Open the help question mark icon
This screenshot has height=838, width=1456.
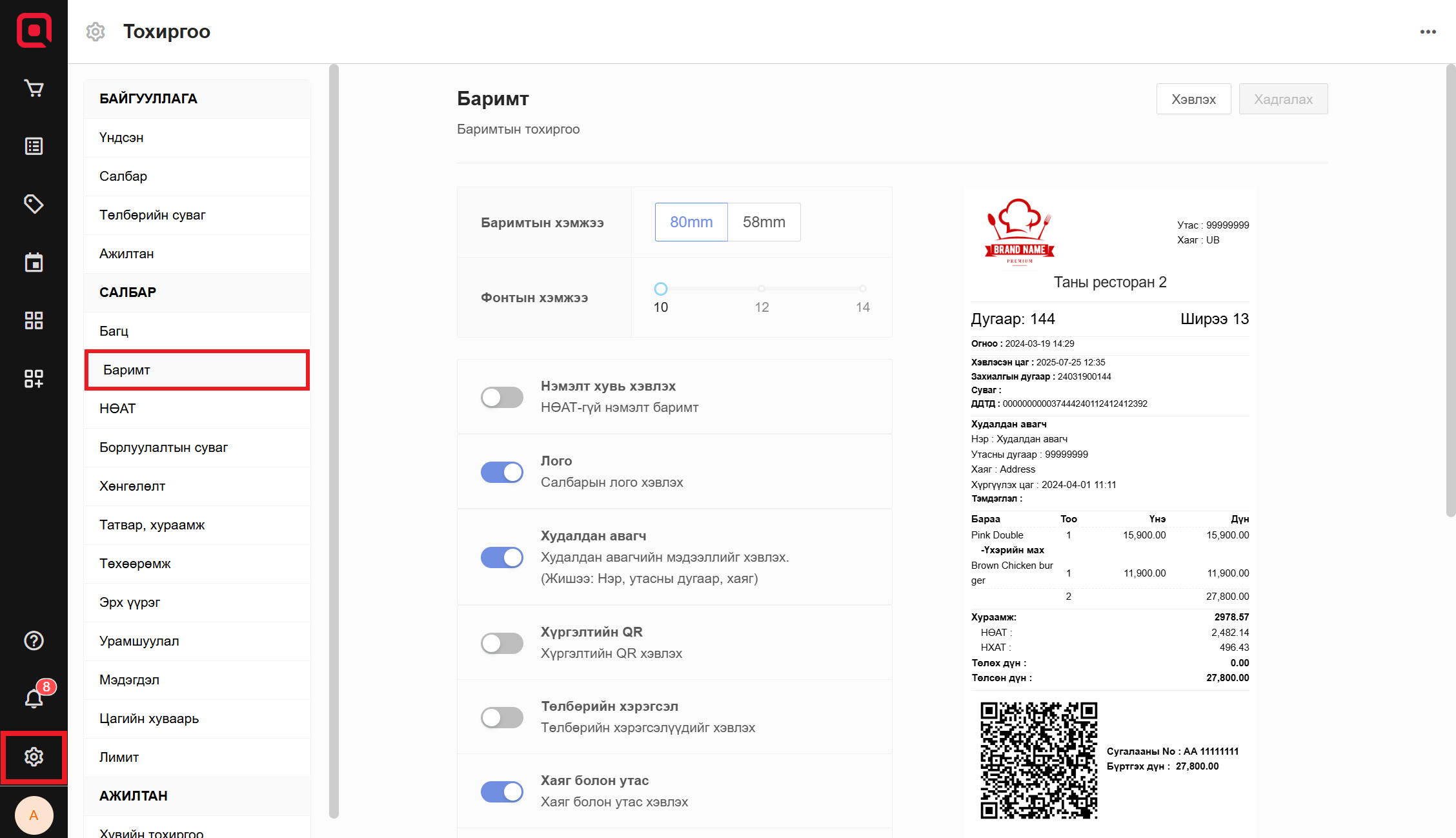coord(34,640)
